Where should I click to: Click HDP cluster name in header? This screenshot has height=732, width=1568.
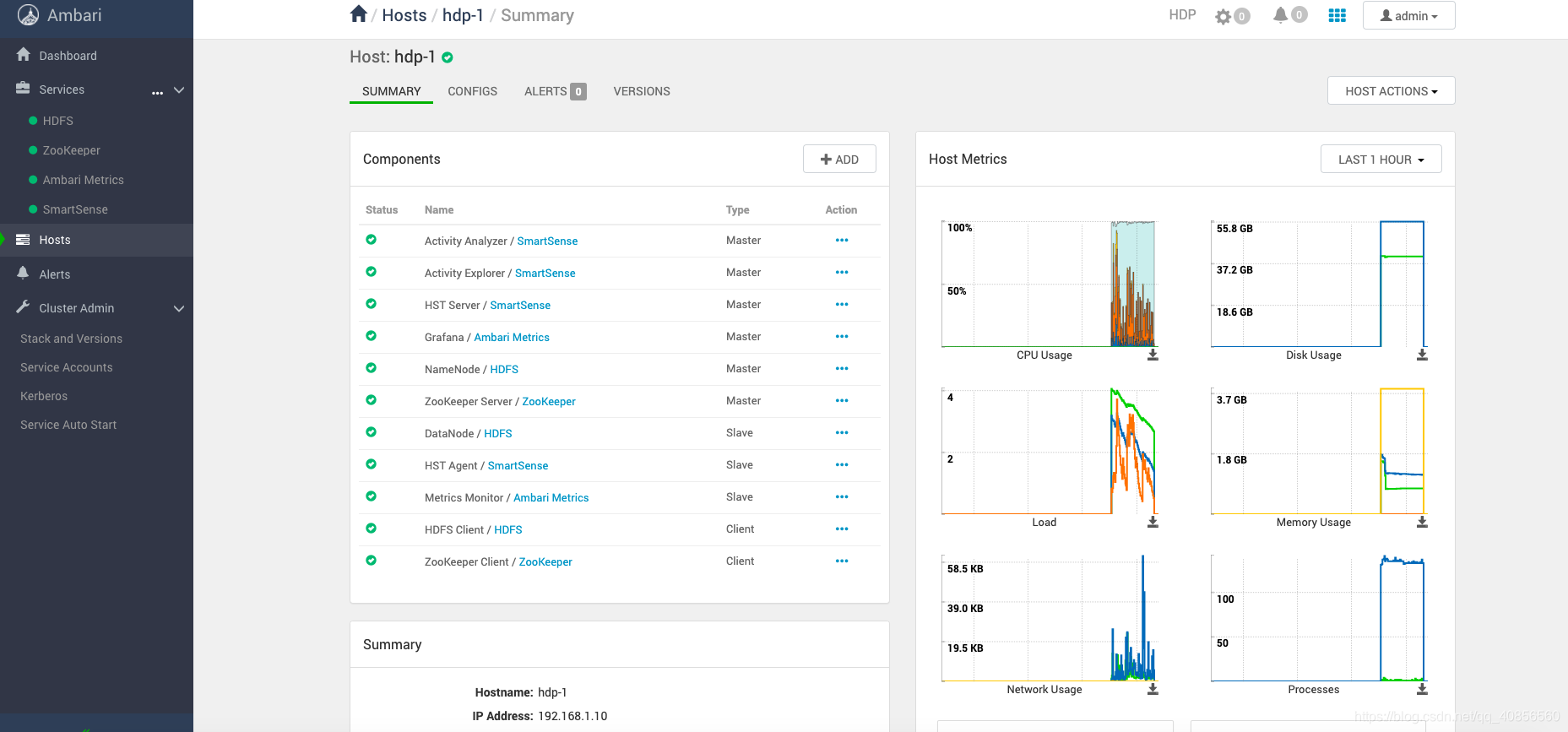pyautogui.click(x=1182, y=15)
